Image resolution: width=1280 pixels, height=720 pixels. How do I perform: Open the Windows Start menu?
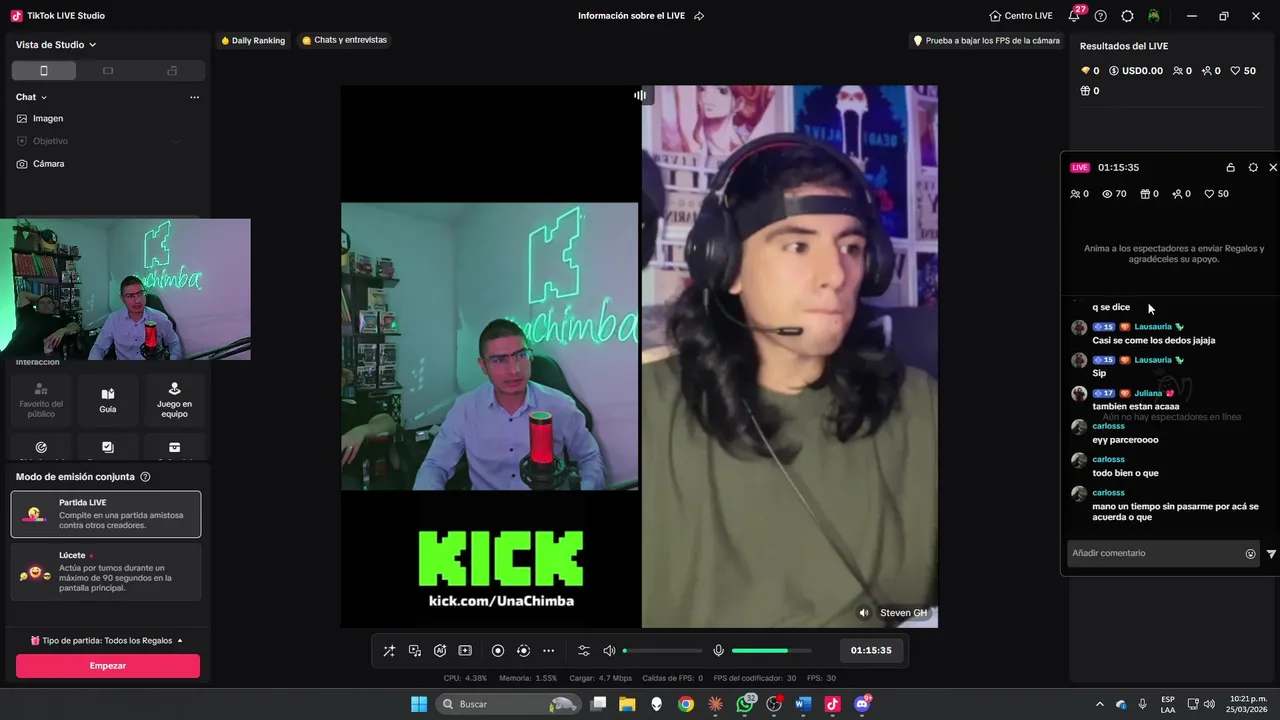(x=419, y=704)
